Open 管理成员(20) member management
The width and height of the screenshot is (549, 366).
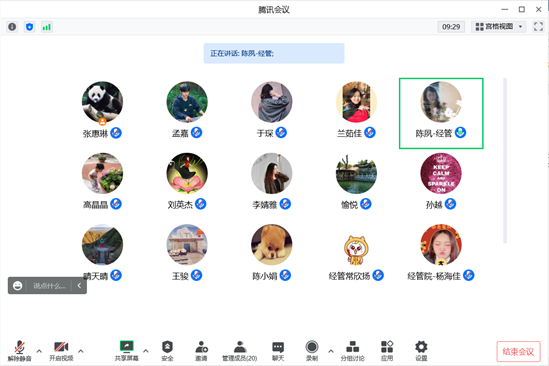pyautogui.click(x=240, y=350)
